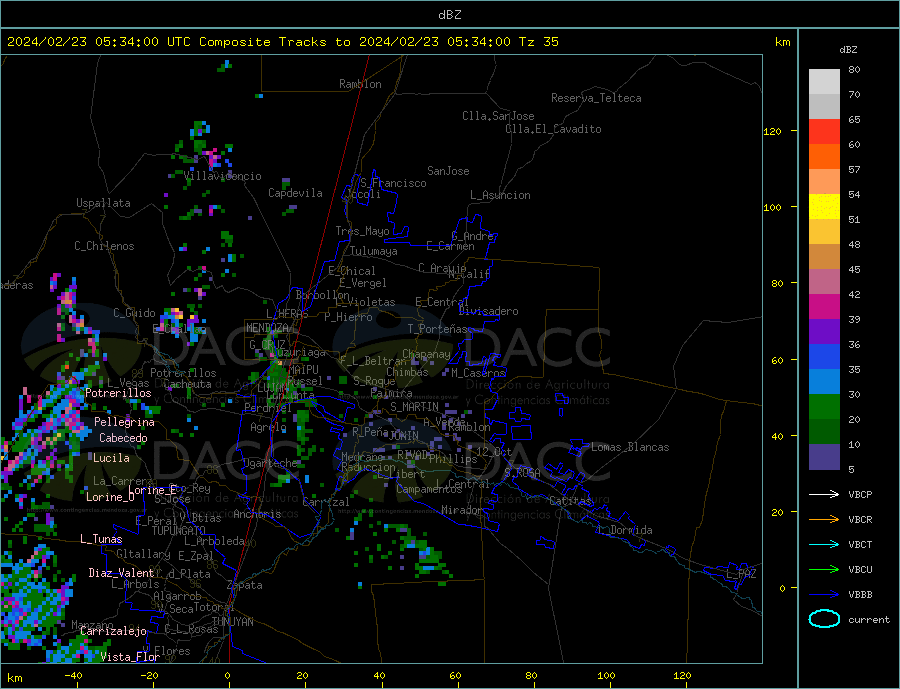
Task: Click the Campamentos map label
Action: pos(429,489)
